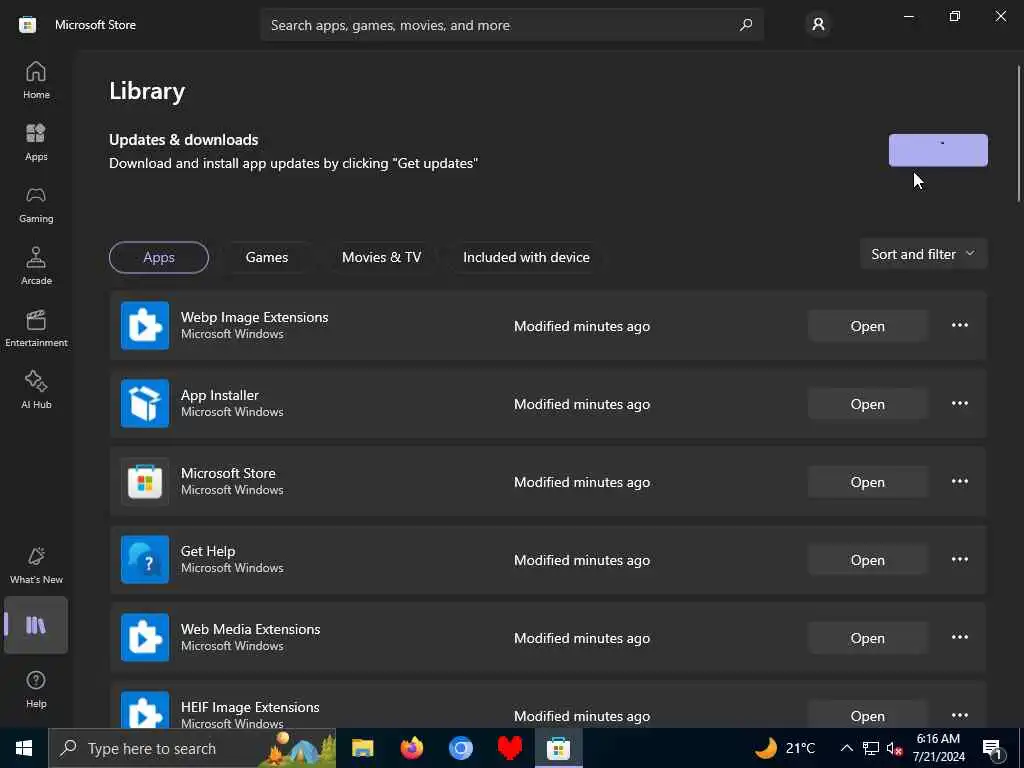
Task: Click the Get Help app icon
Action: pyautogui.click(x=145, y=559)
